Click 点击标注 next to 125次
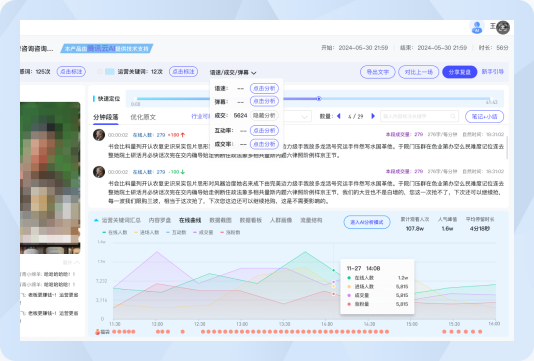534x361 pixels. tap(71, 72)
